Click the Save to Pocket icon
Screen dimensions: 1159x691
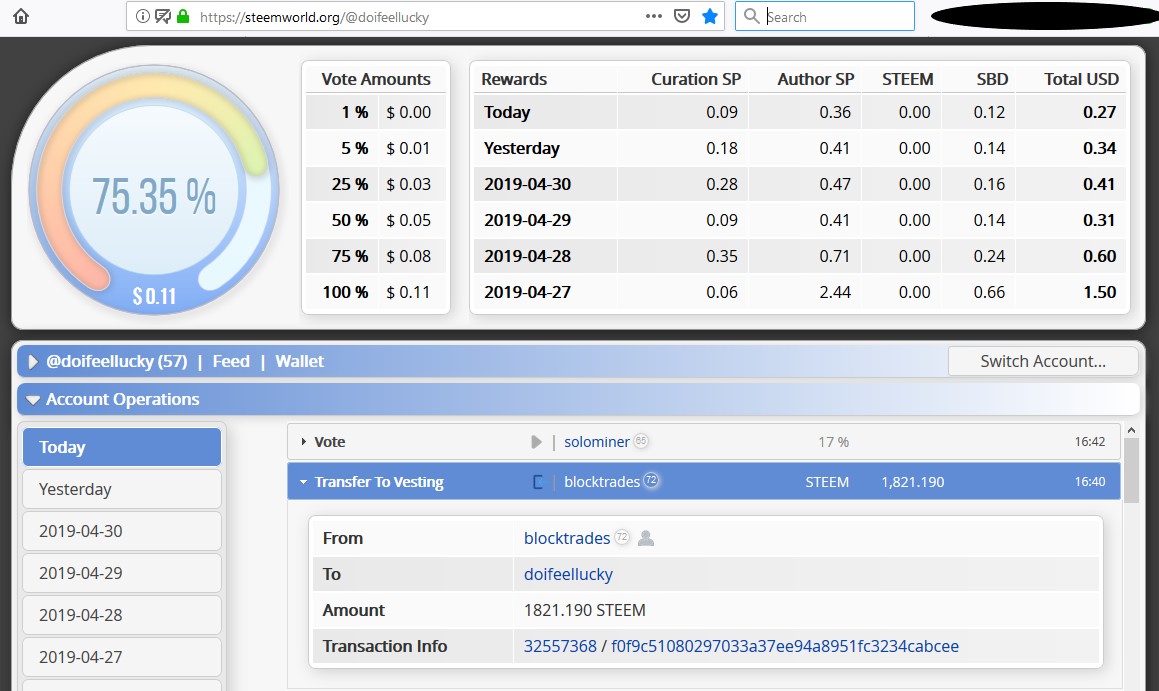(x=681, y=16)
